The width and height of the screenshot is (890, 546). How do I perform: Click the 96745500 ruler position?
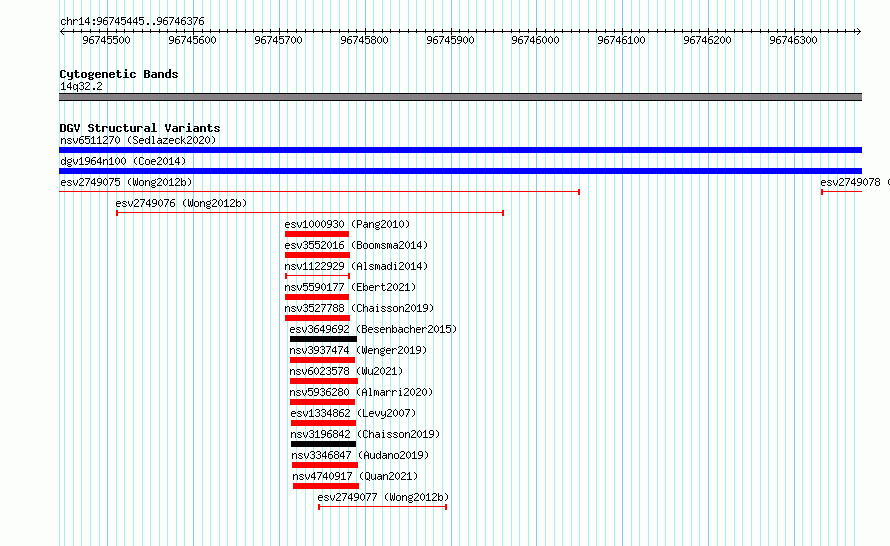(x=106, y=40)
